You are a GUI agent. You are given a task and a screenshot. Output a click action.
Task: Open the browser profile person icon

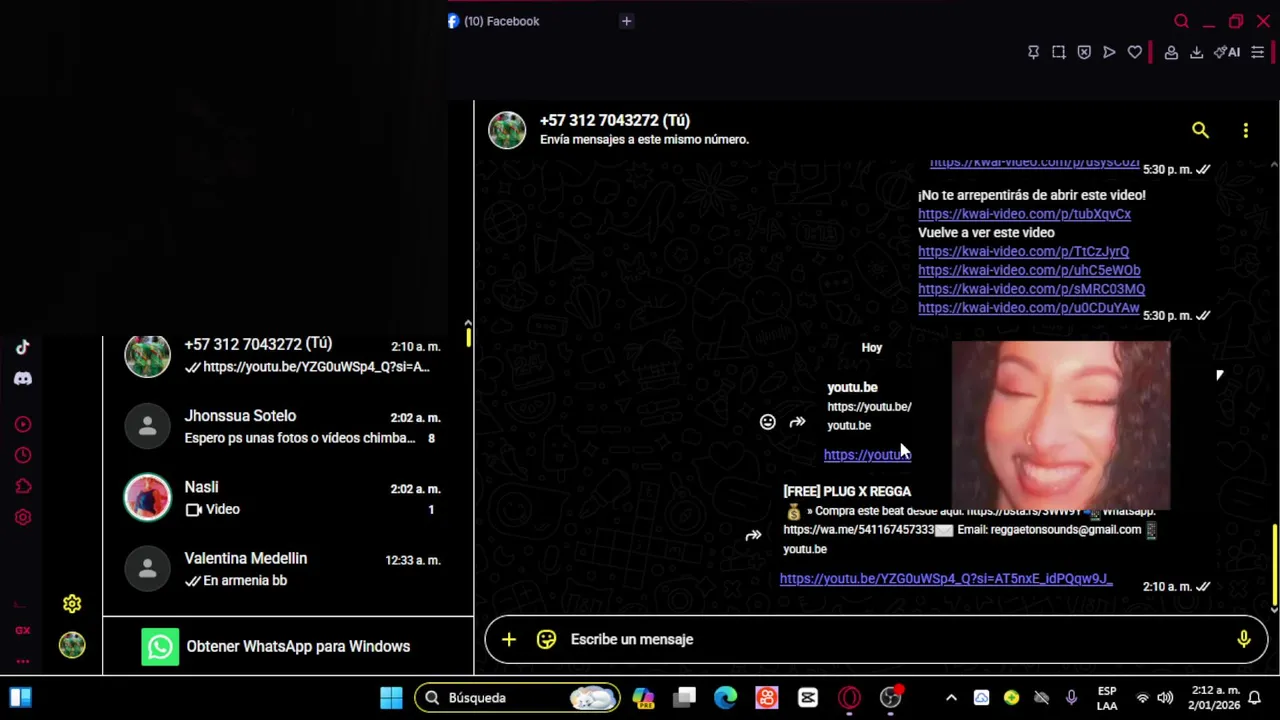coord(1171,52)
